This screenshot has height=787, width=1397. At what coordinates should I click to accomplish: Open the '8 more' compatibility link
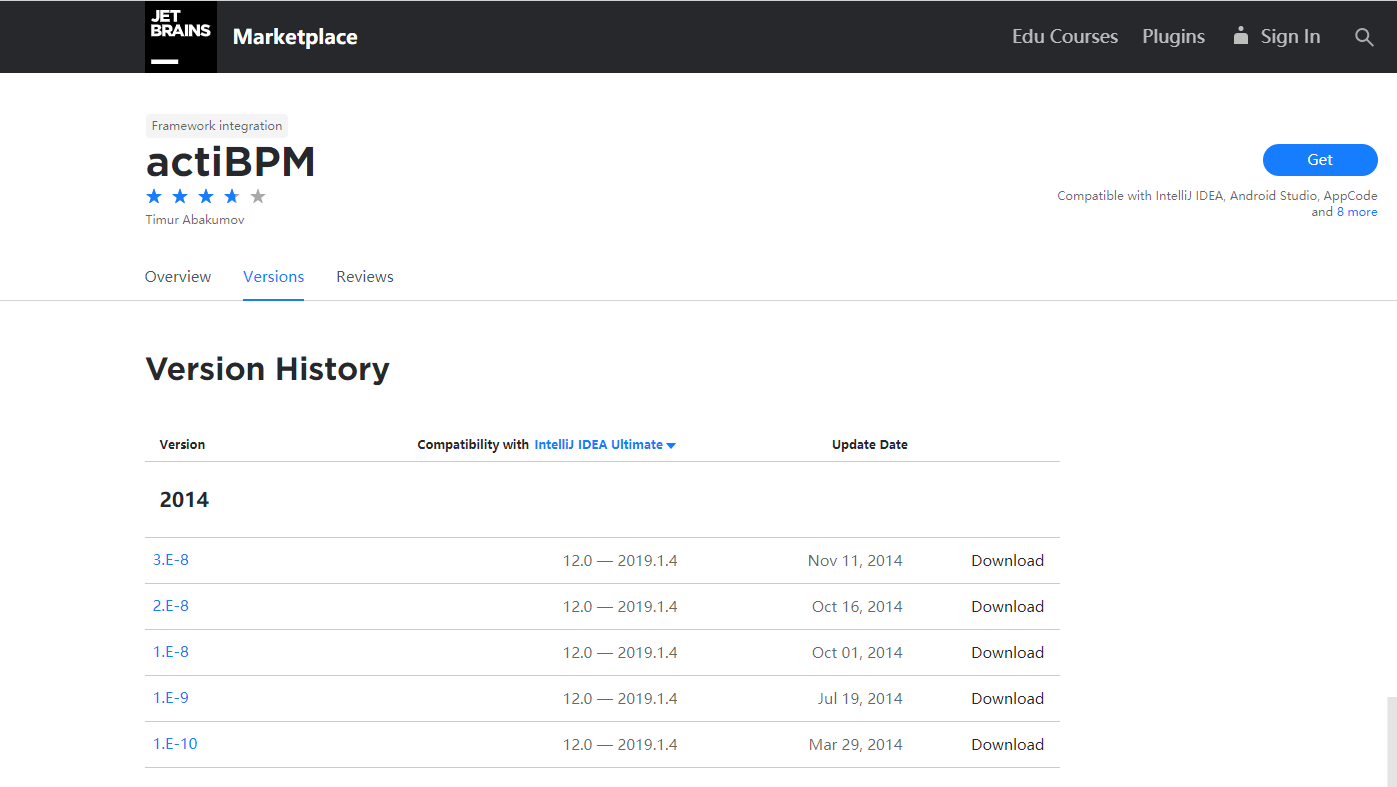[x=1357, y=211]
